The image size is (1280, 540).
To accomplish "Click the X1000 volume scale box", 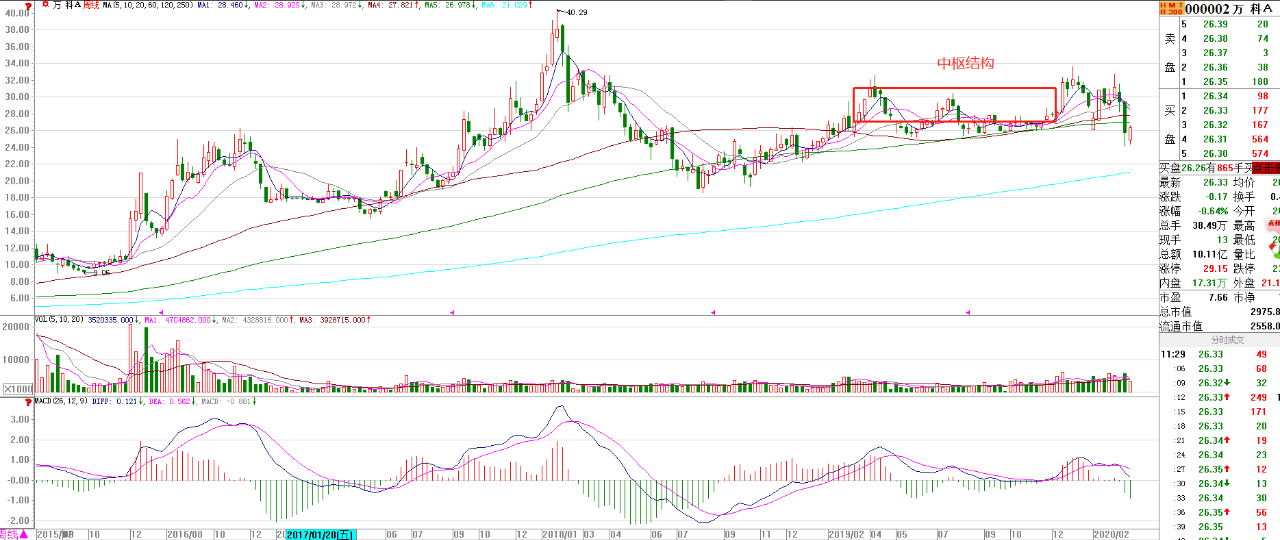I will pos(17,388).
